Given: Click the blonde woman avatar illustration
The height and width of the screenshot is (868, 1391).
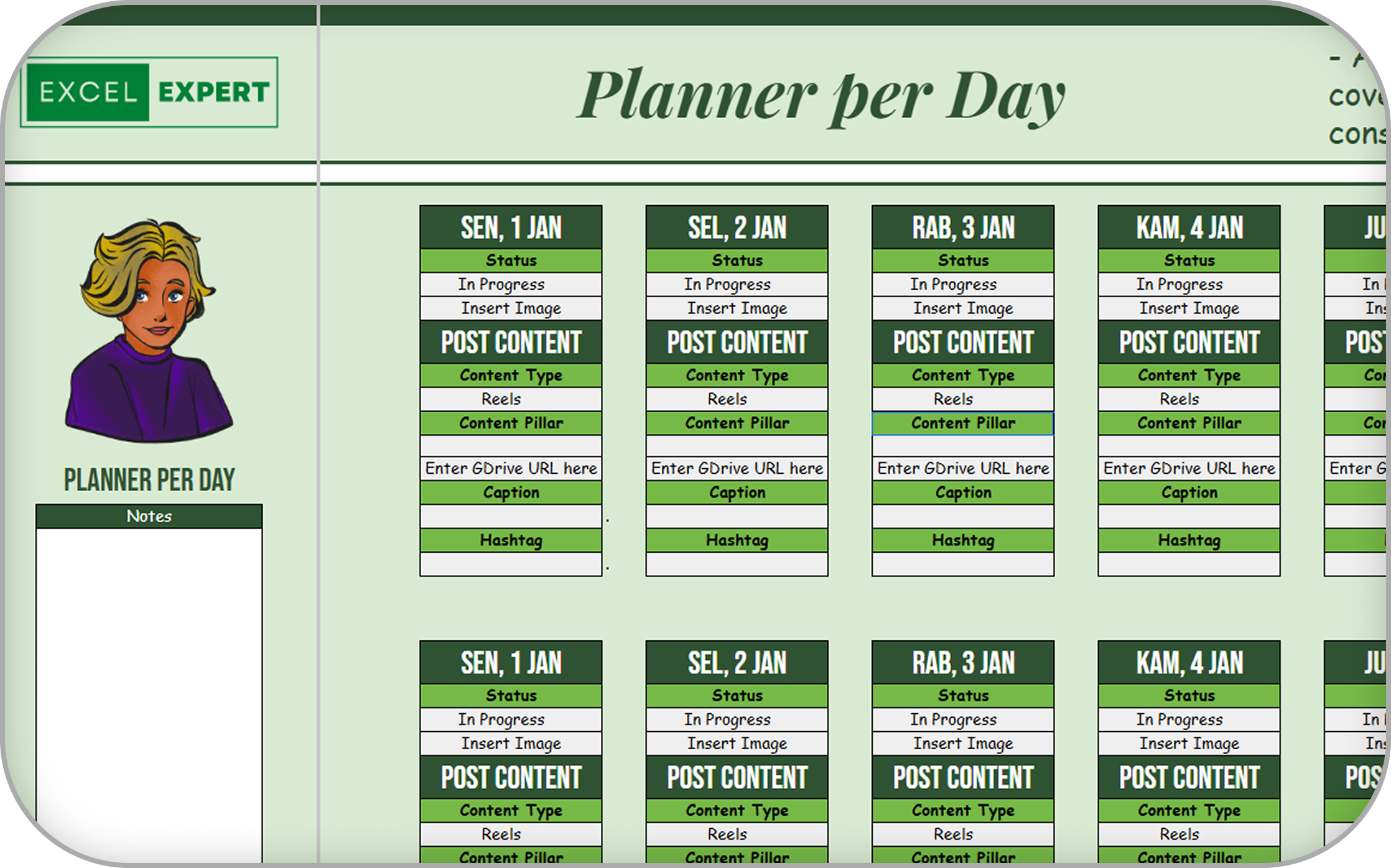Looking at the screenshot, I should (149, 330).
